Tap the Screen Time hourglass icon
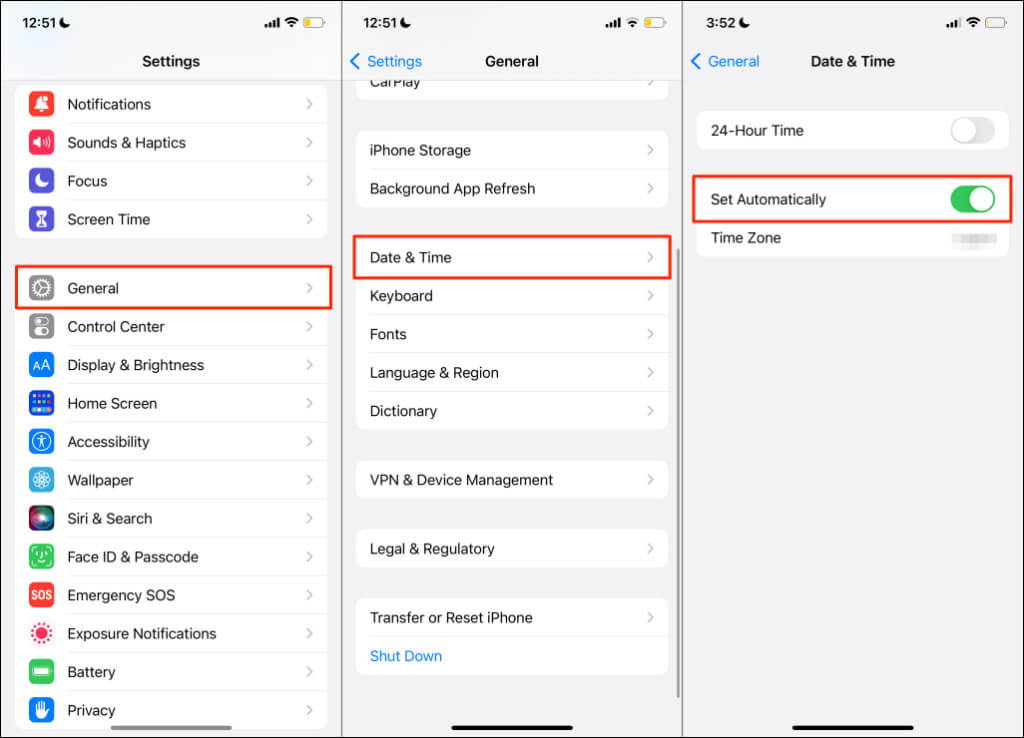 pyautogui.click(x=41, y=219)
